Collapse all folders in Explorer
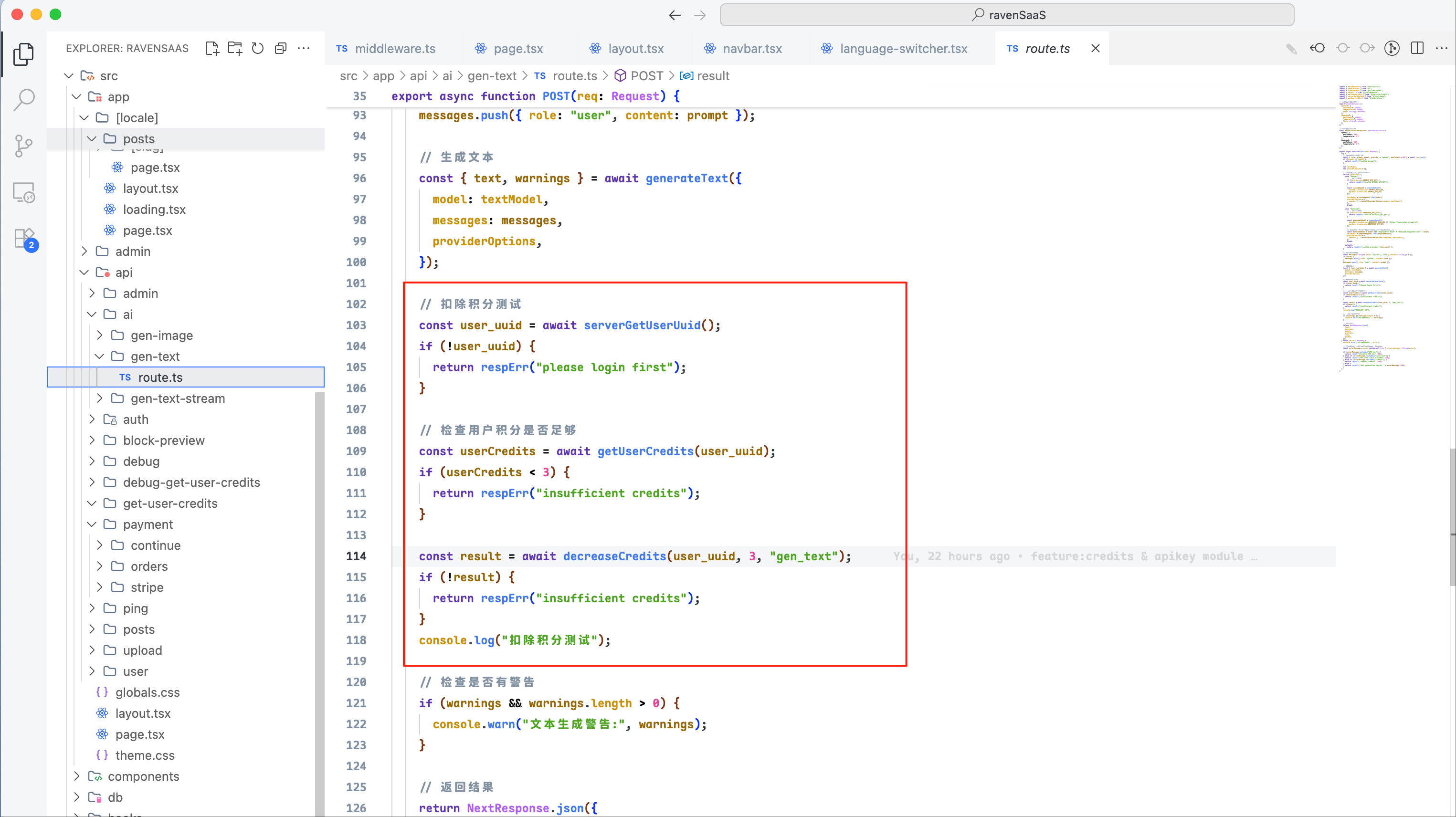The width and height of the screenshot is (1456, 817). coord(280,49)
